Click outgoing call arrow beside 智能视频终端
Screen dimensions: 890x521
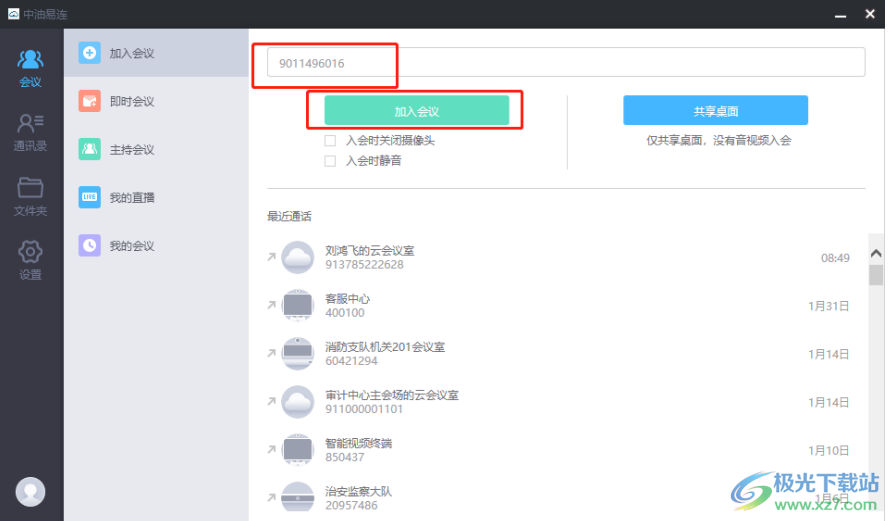click(271, 449)
